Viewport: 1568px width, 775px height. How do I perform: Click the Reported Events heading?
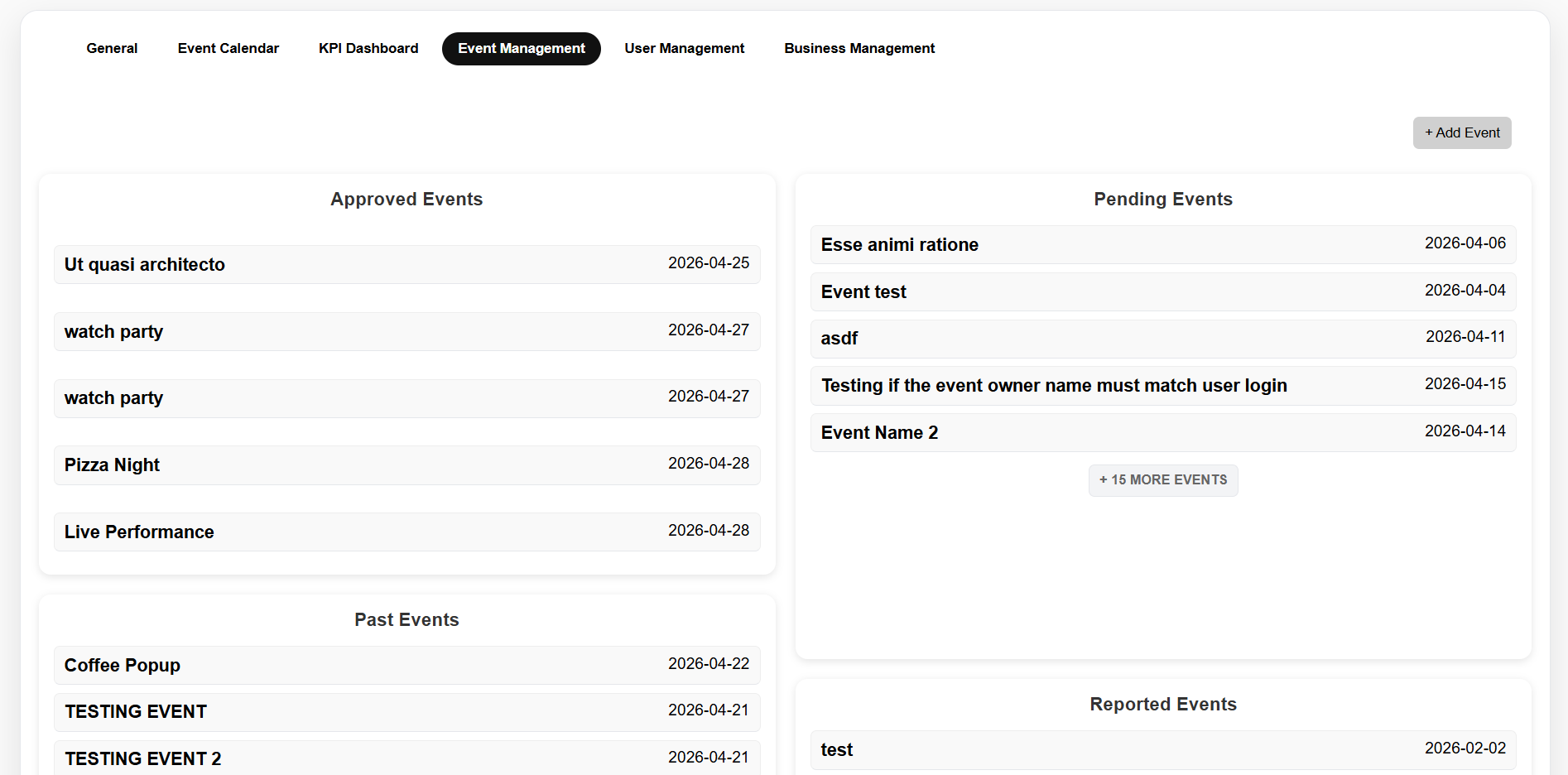click(1163, 705)
